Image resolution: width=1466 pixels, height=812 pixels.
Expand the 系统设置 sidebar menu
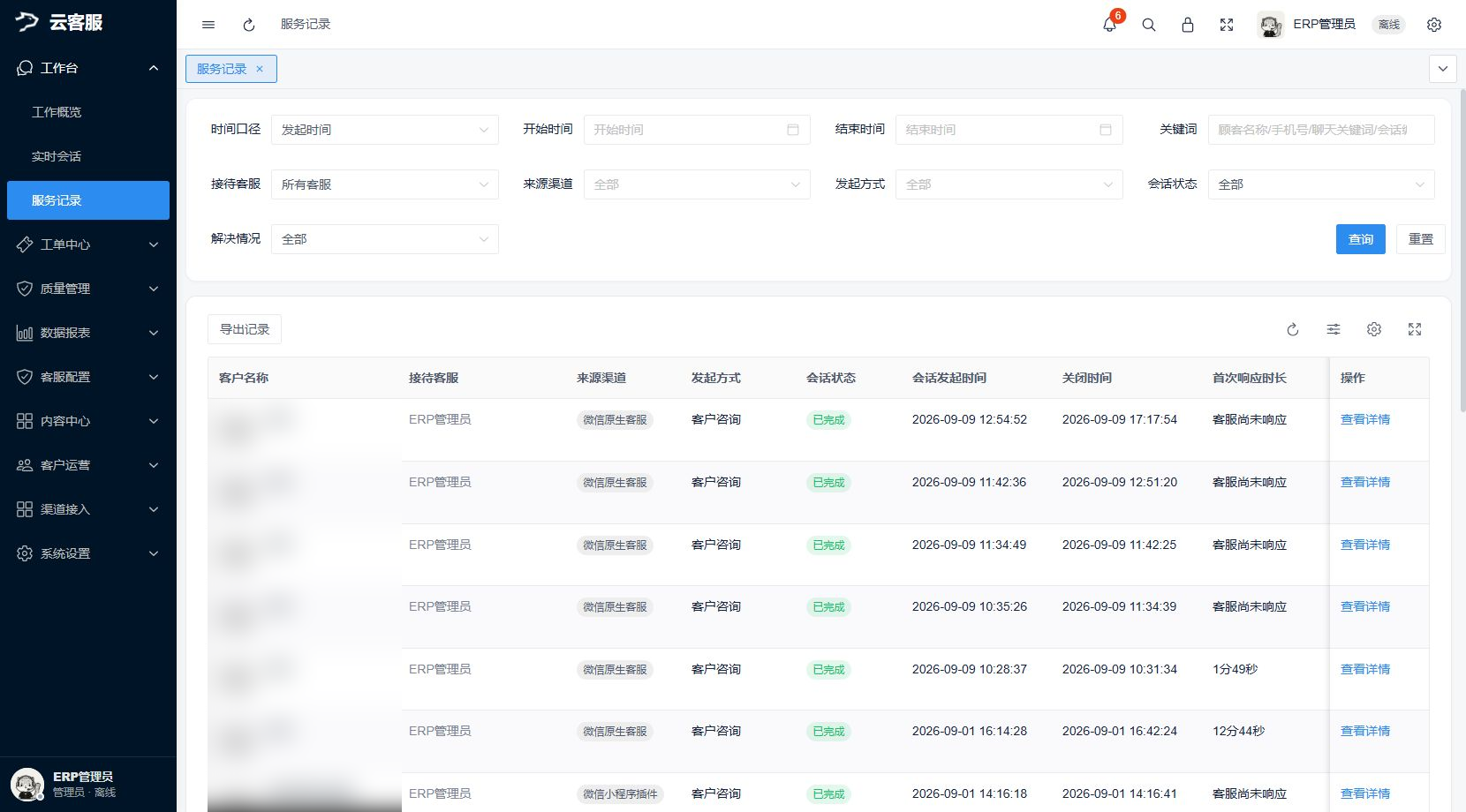(88, 553)
